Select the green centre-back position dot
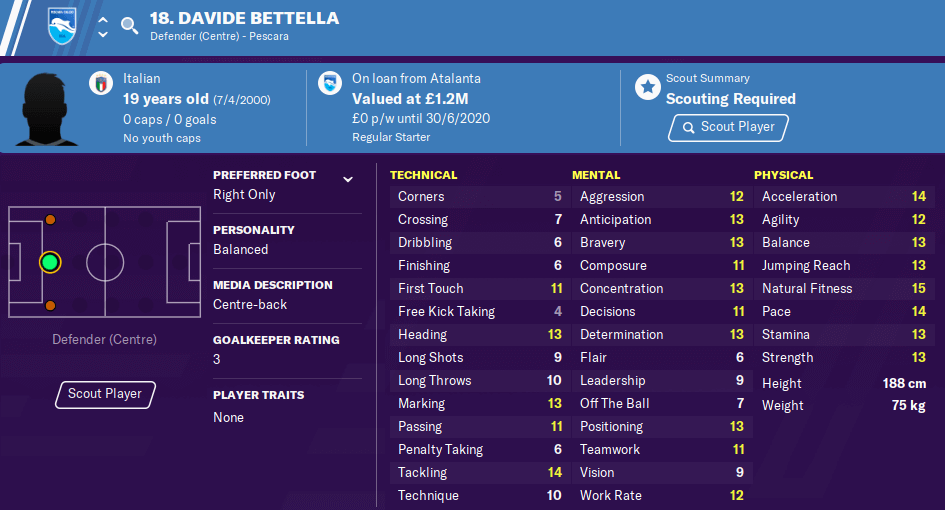Image resolution: width=945 pixels, height=510 pixels. 50,262
